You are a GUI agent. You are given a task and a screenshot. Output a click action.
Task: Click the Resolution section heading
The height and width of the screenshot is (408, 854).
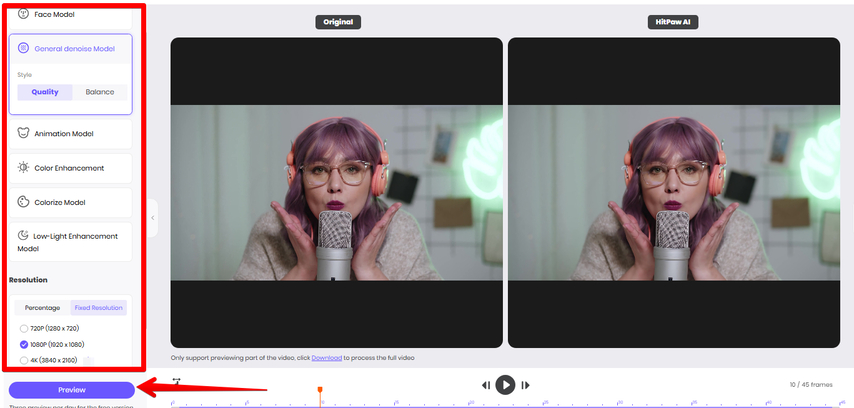(28, 280)
